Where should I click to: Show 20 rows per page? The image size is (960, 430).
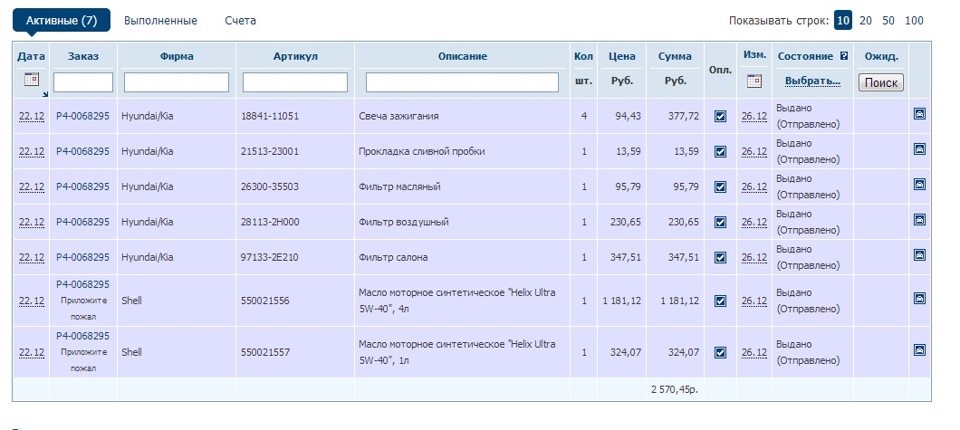[866, 20]
